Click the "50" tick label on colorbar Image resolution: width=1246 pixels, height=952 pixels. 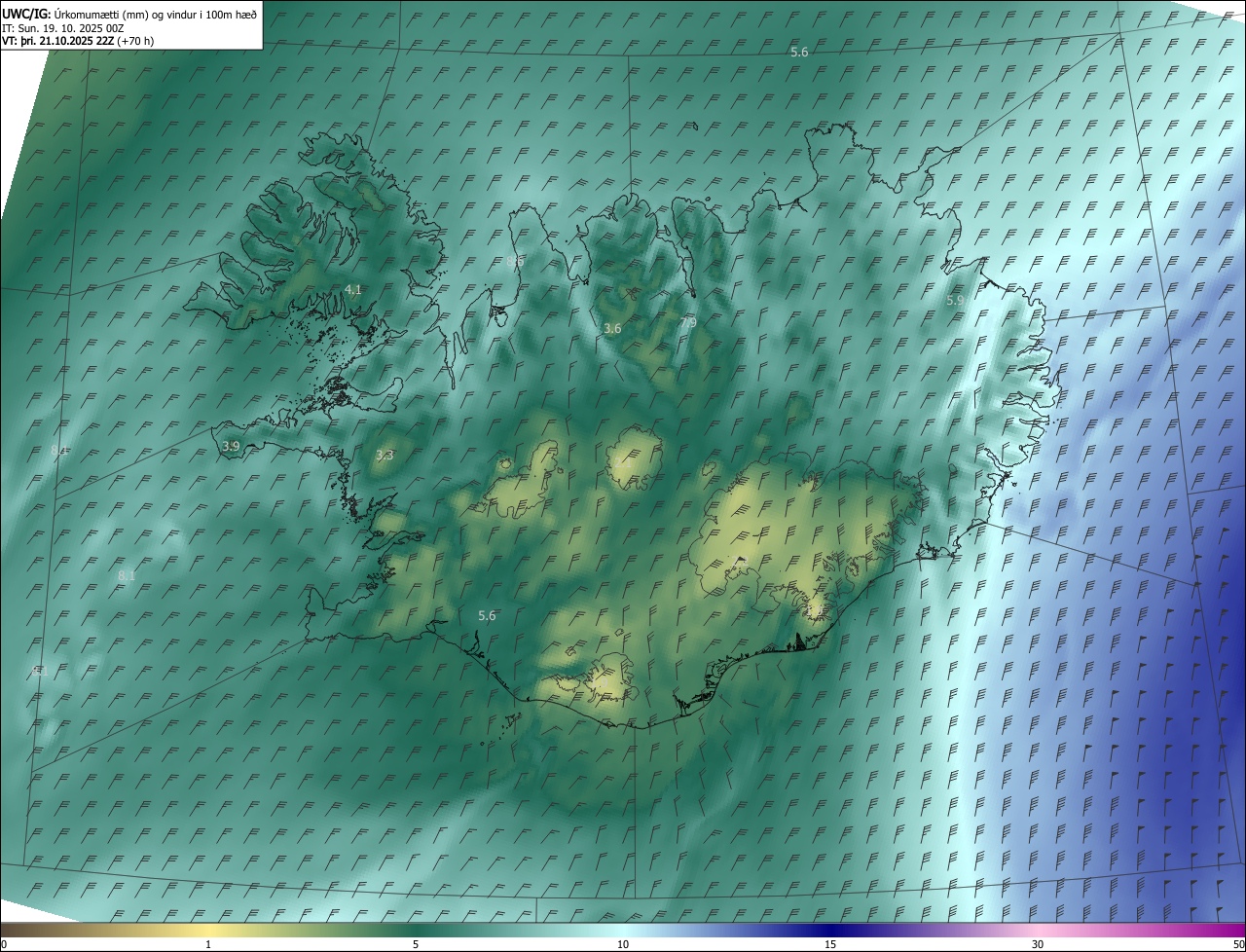coord(1238,944)
